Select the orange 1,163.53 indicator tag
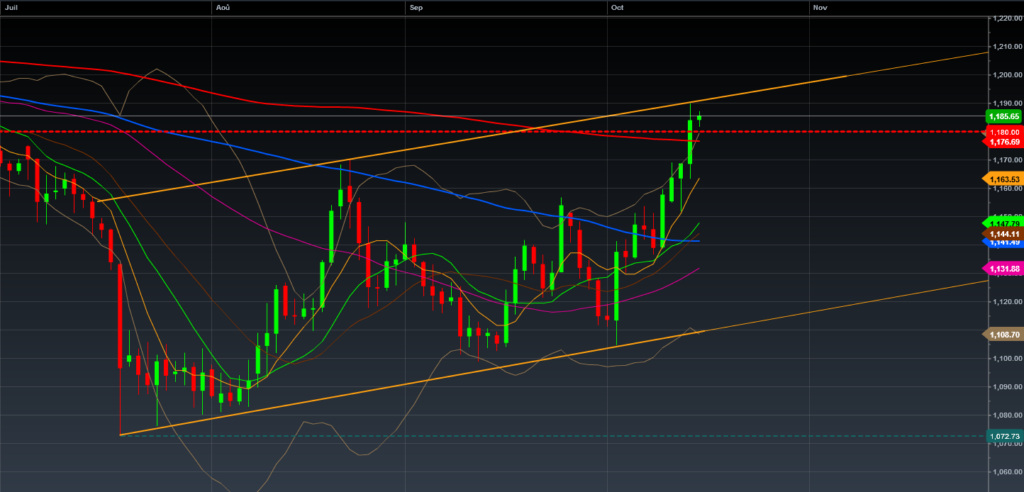 [x=1003, y=178]
